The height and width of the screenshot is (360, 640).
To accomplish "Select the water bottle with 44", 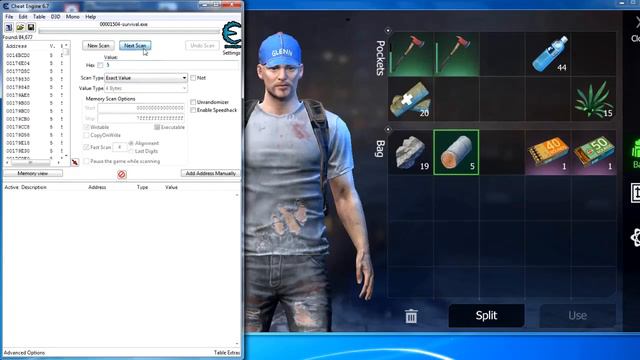I will click(x=548, y=54).
